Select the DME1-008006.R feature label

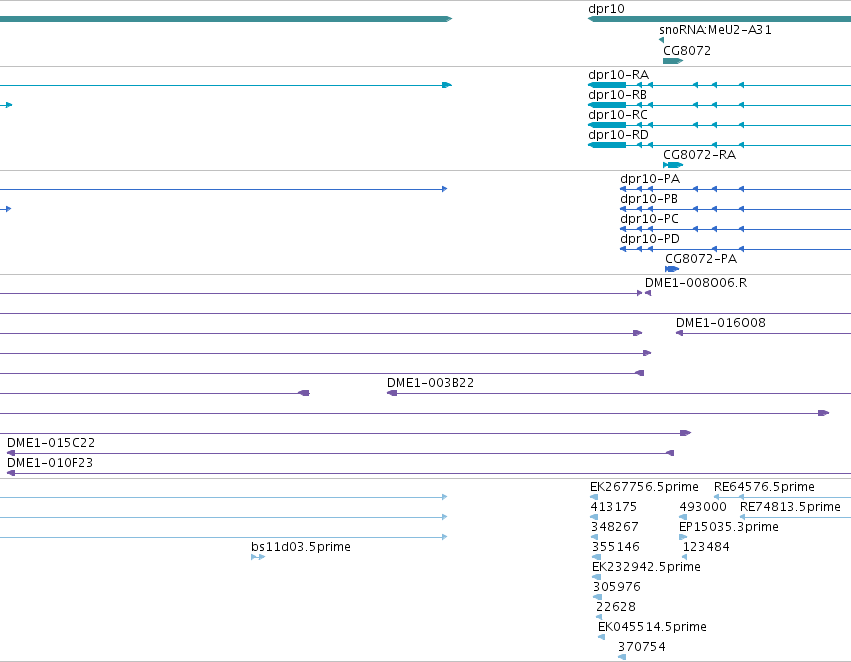pyautogui.click(x=696, y=283)
